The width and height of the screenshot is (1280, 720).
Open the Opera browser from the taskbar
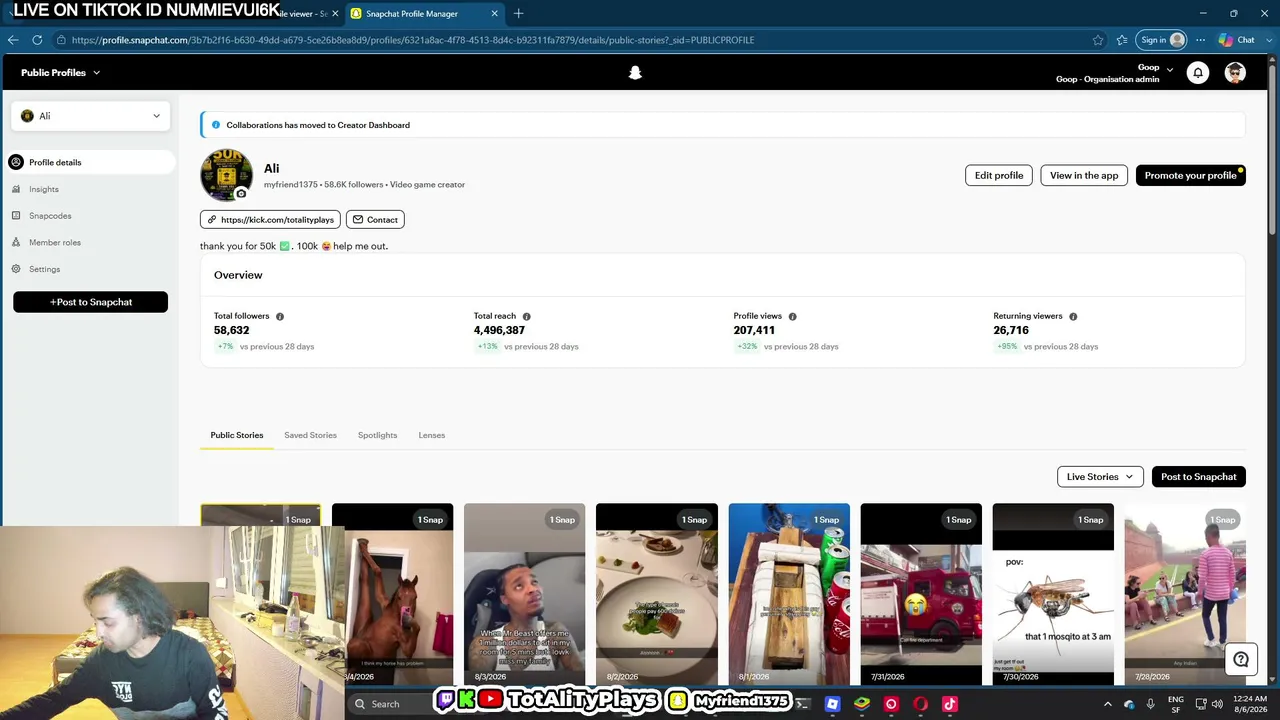click(x=920, y=704)
